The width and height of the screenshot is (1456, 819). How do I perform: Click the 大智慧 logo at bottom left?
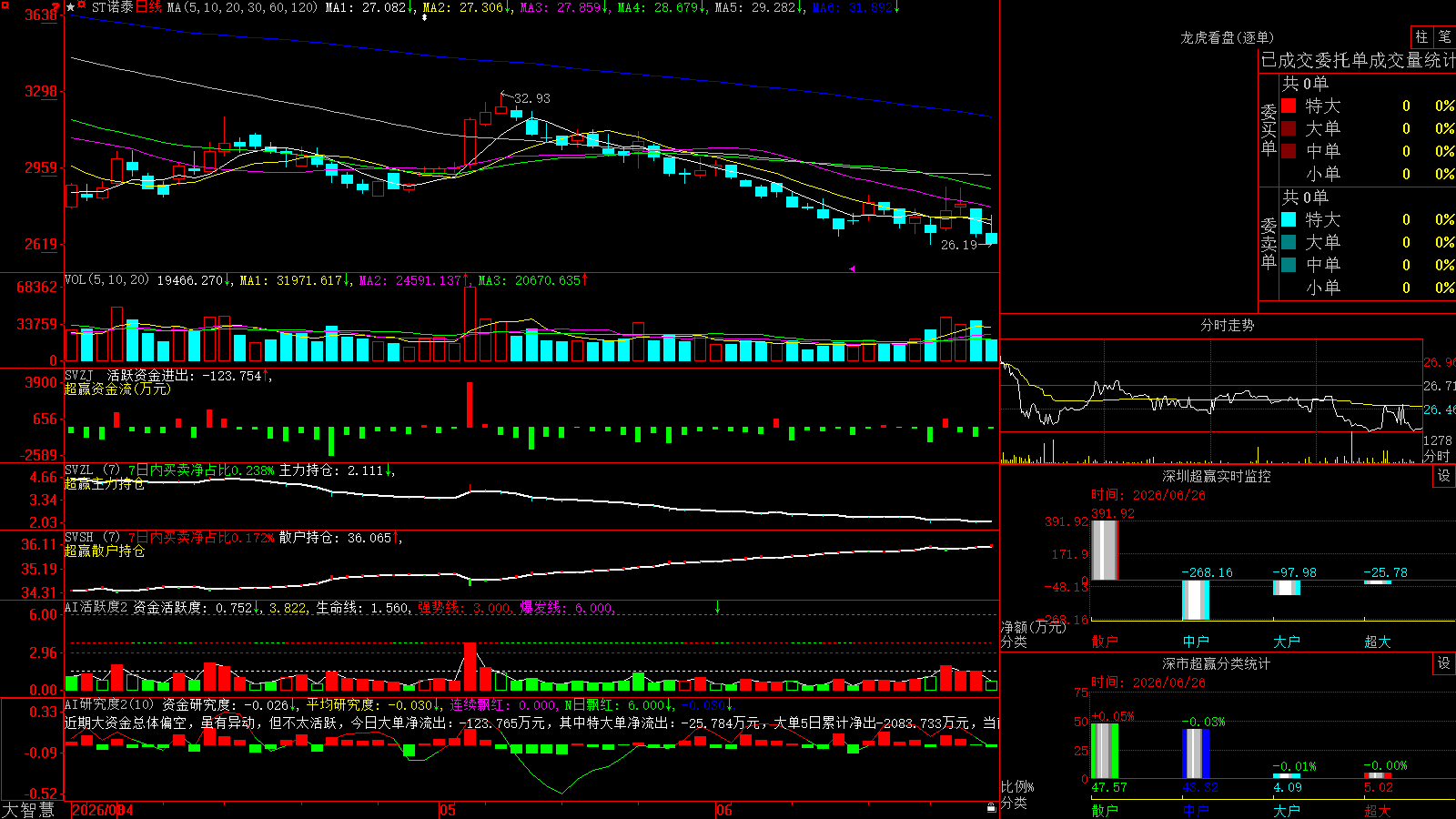28,809
